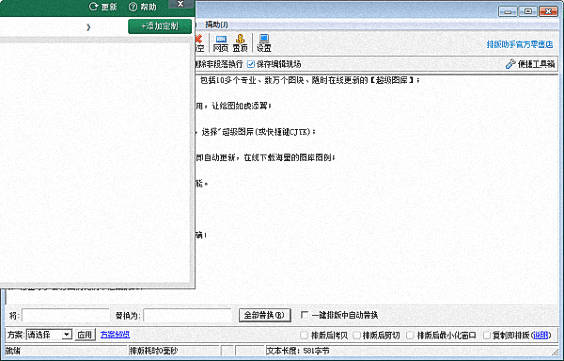564x361 pixels.
Task: Toggle the 排版后拷贝 checkbox
Action: [304, 335]
